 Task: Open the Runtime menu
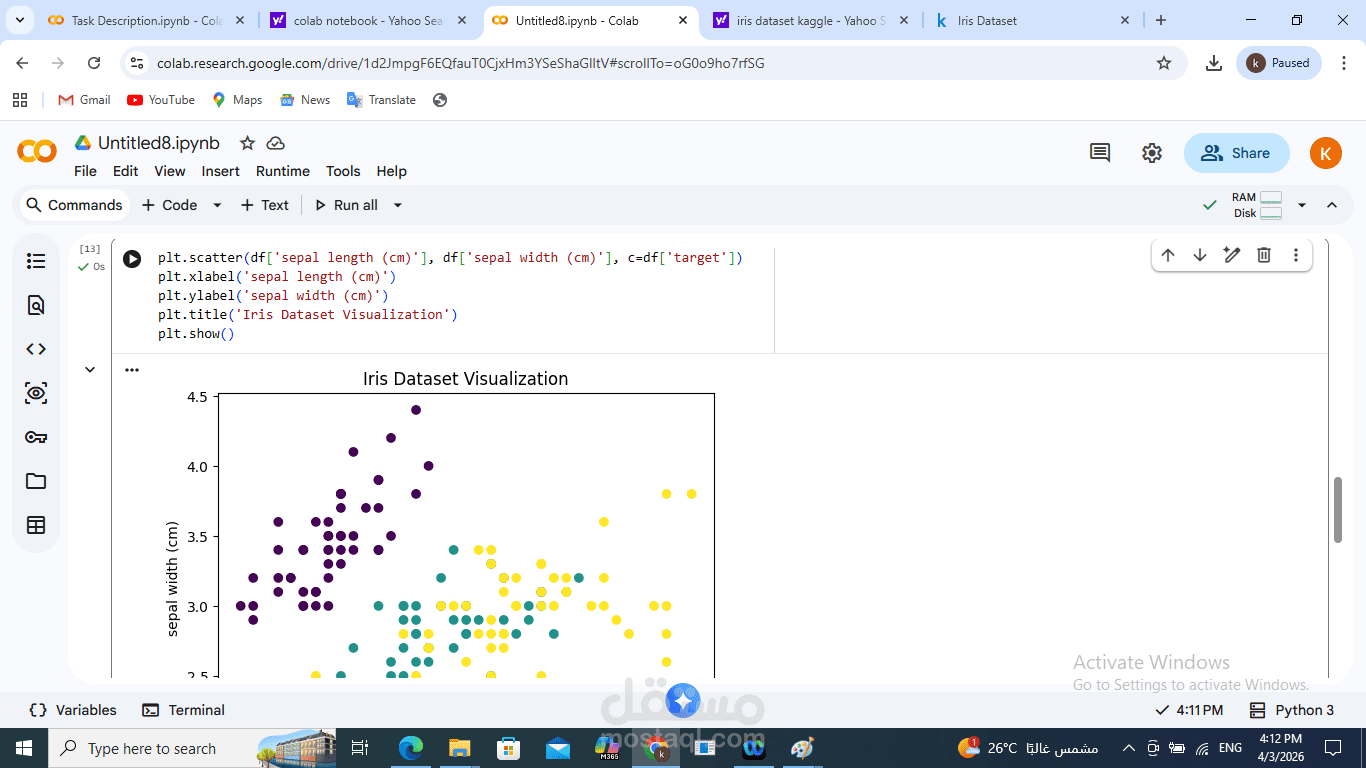[283, 171]
